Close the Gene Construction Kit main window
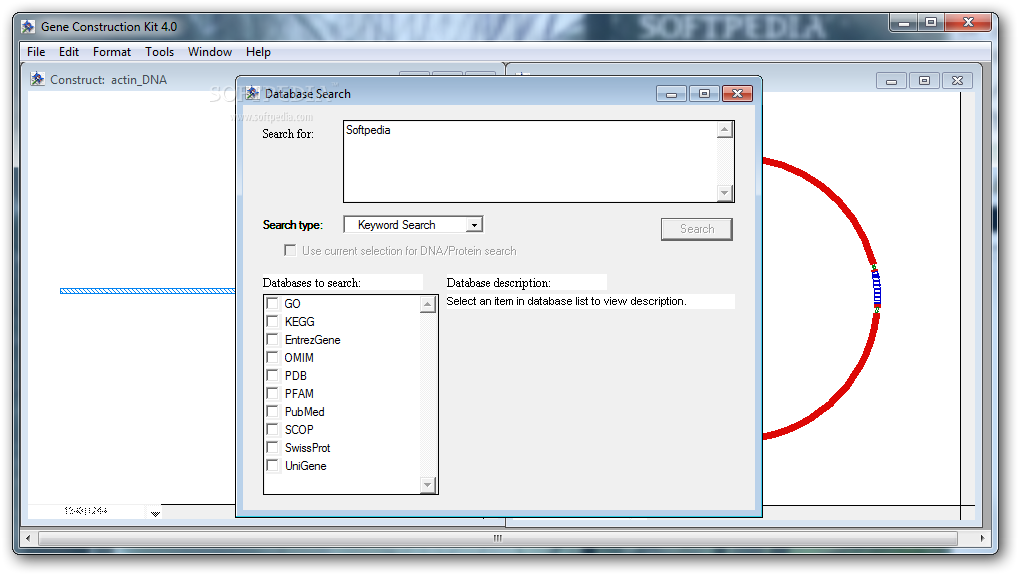 968,23
